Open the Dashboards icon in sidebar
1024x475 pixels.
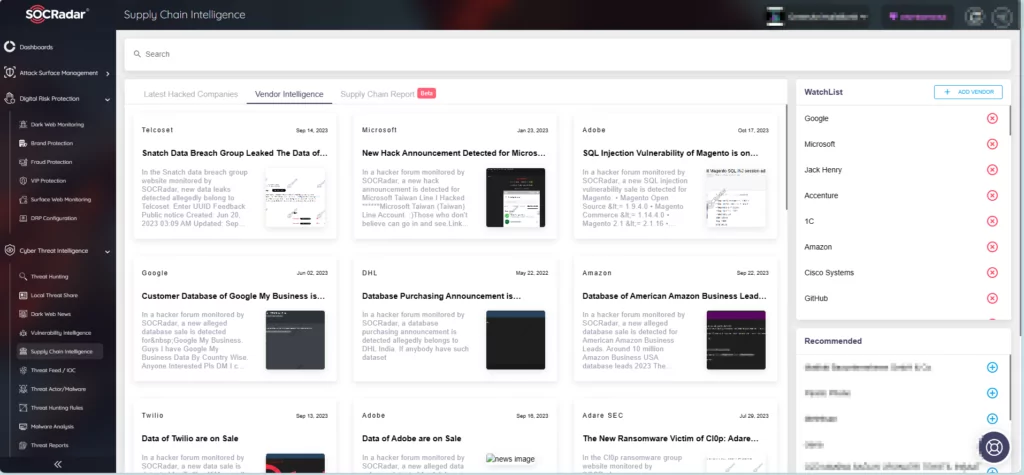(9, 47)
